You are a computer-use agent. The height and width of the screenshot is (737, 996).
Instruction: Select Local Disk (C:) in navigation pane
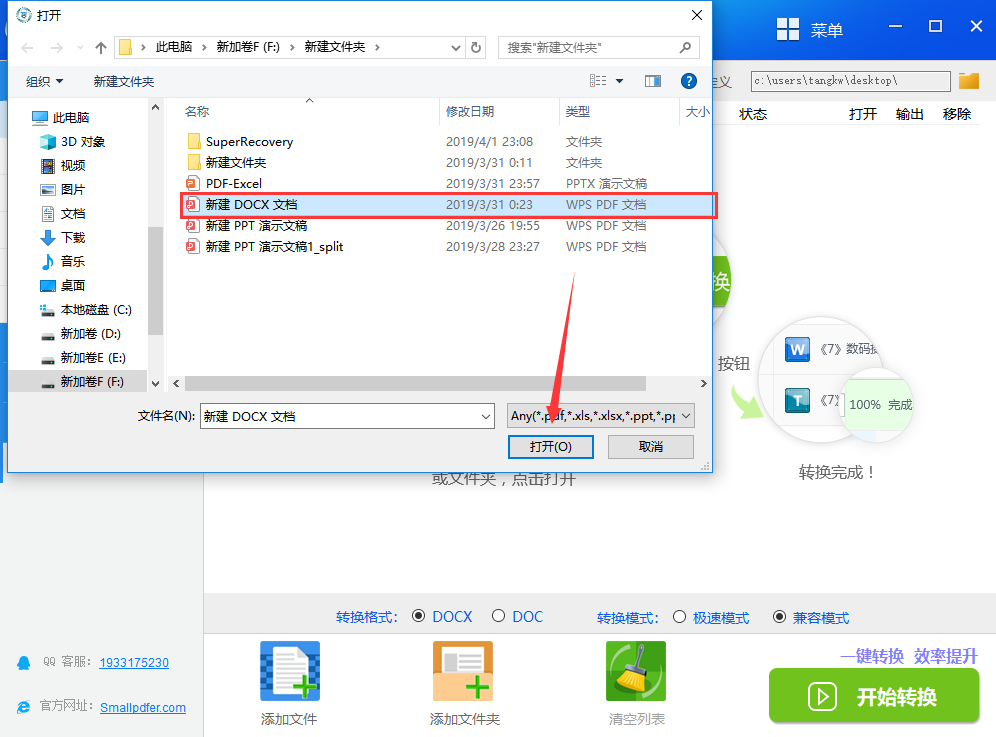pyautogui.click(x=96, y=309)
